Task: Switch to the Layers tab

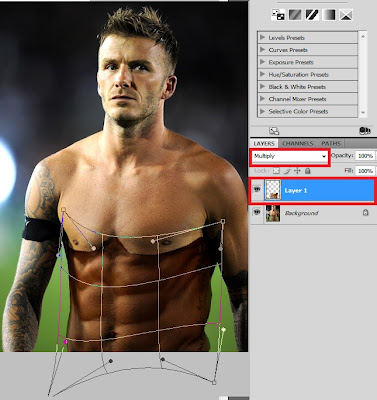Action: click(264, 143)
